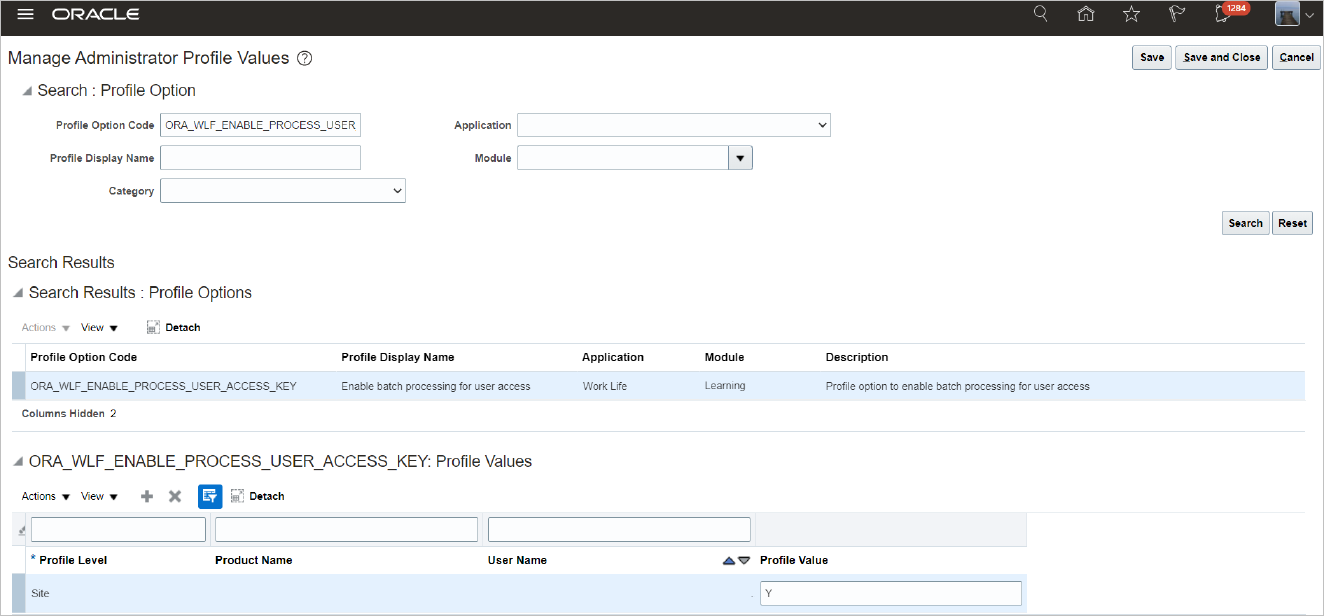
Task: Click the Save and Close button
Action: [x=1221, y=57]
